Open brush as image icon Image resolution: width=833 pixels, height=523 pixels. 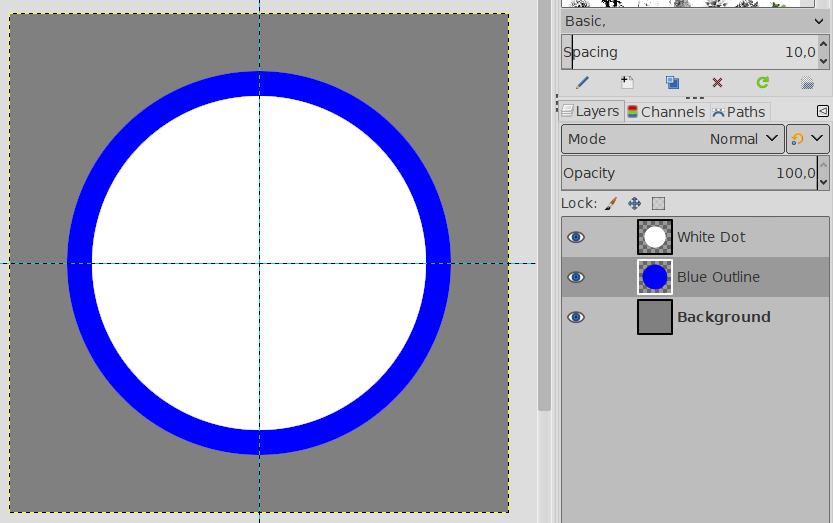coord(807,83)
